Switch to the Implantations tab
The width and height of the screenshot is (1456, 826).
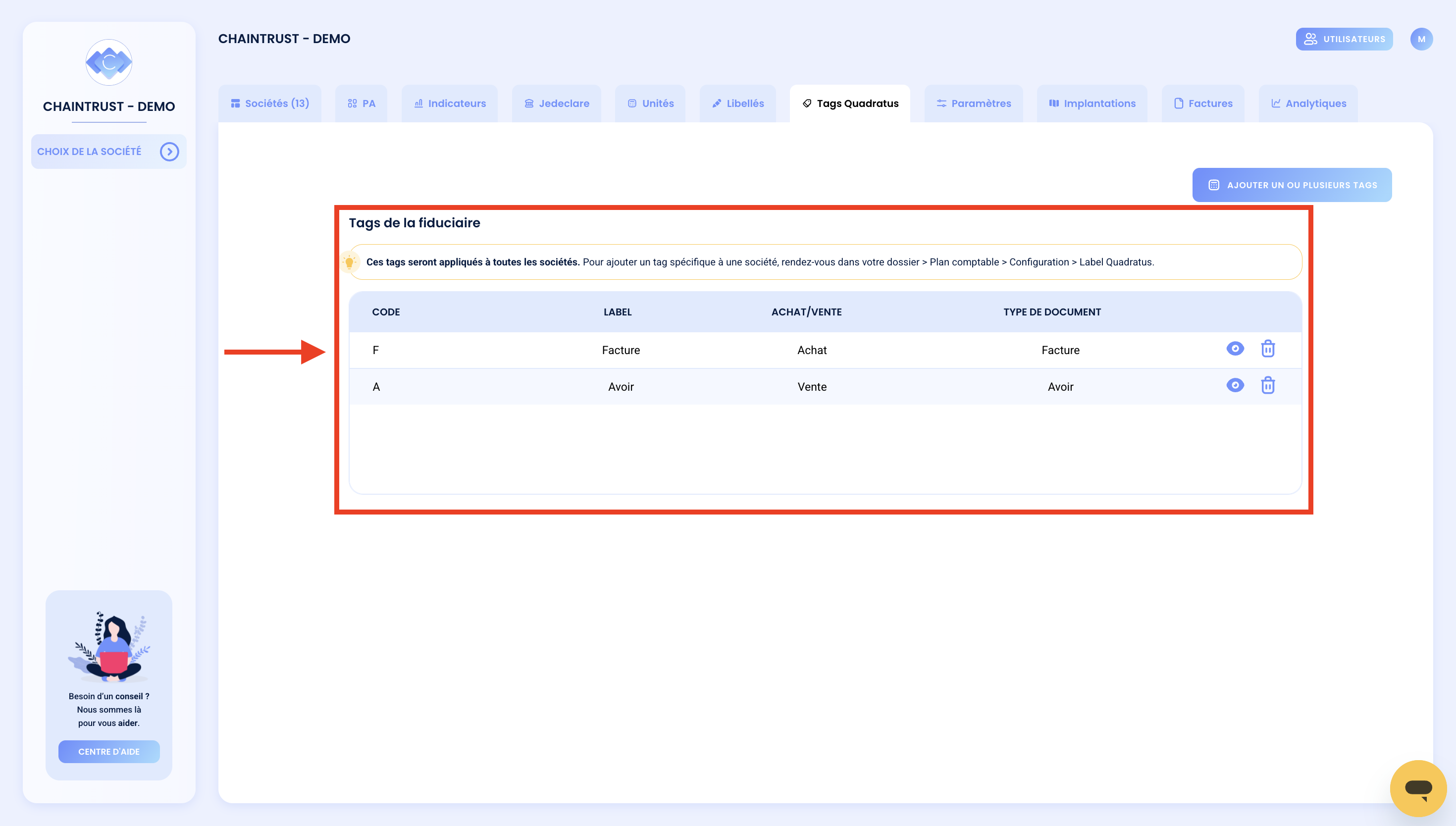coord(1092,103)
